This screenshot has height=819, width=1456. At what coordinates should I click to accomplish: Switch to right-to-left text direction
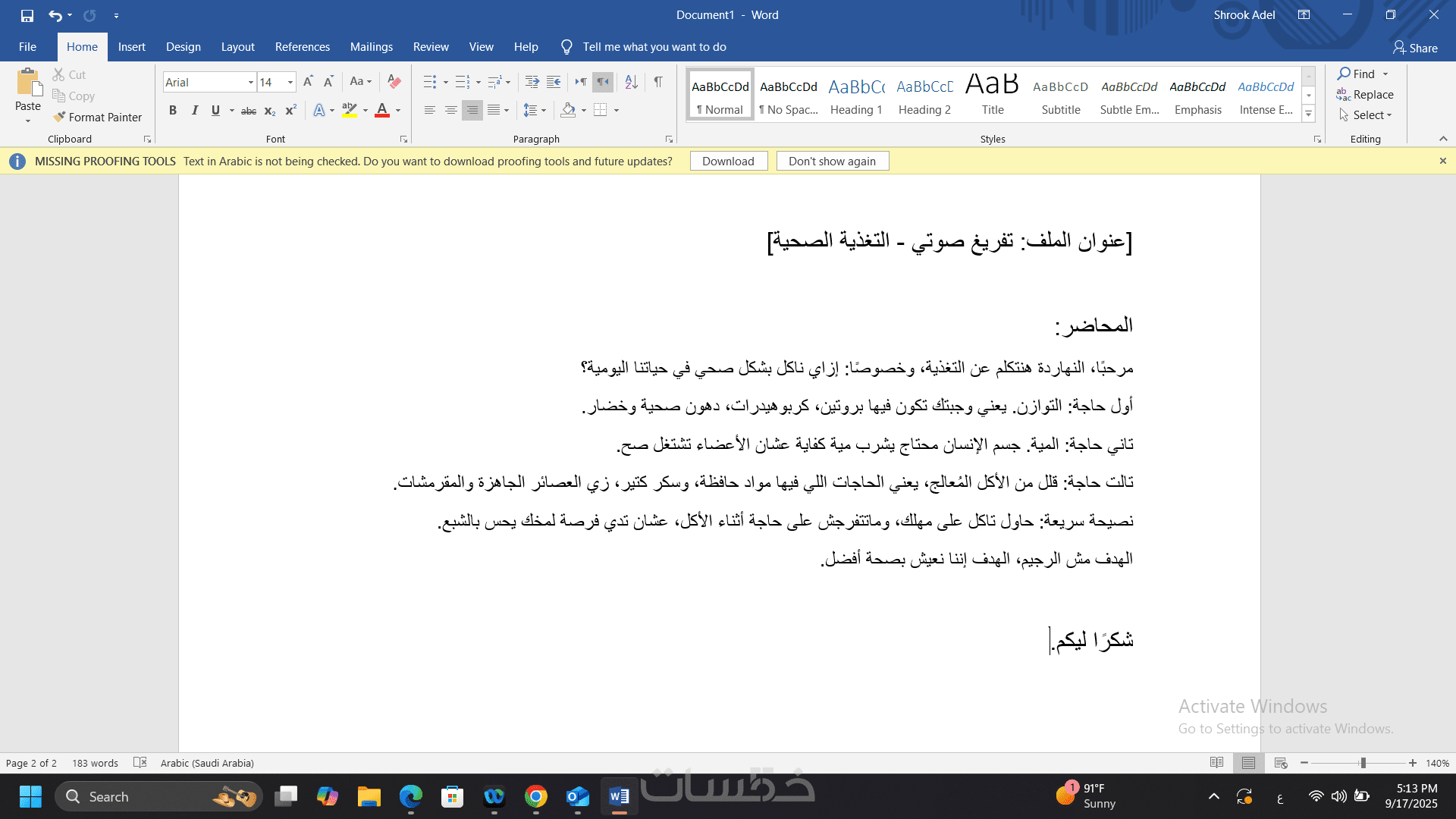click(603, 82)
